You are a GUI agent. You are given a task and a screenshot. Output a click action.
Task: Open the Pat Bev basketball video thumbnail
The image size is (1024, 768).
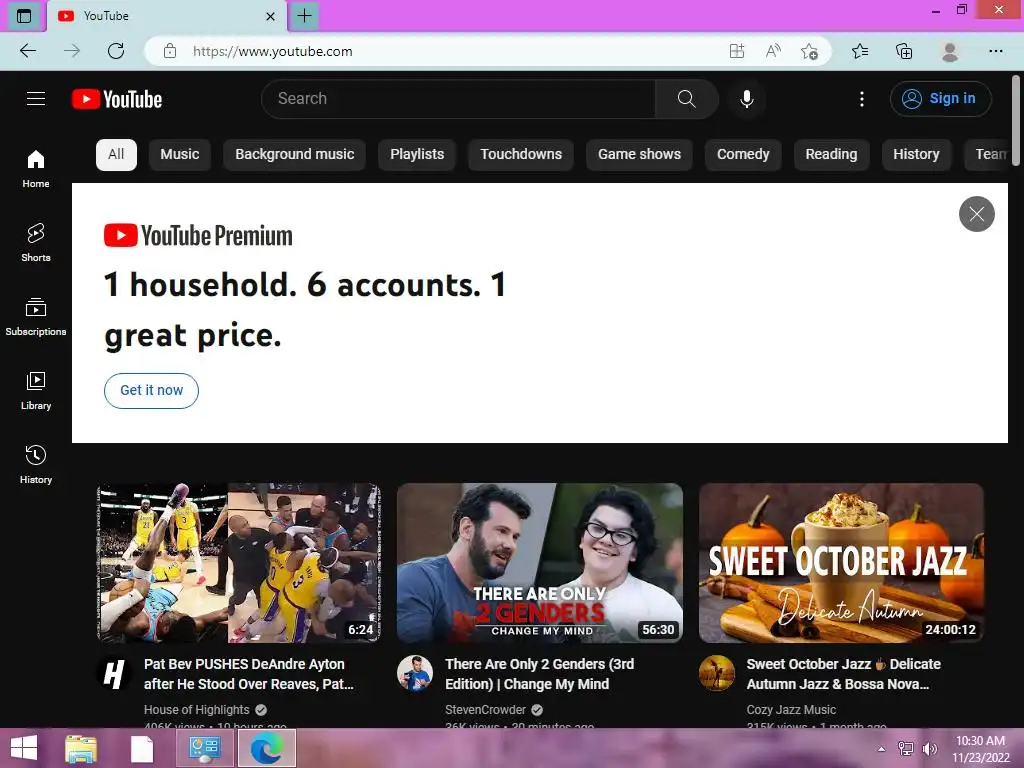(239, 563)
